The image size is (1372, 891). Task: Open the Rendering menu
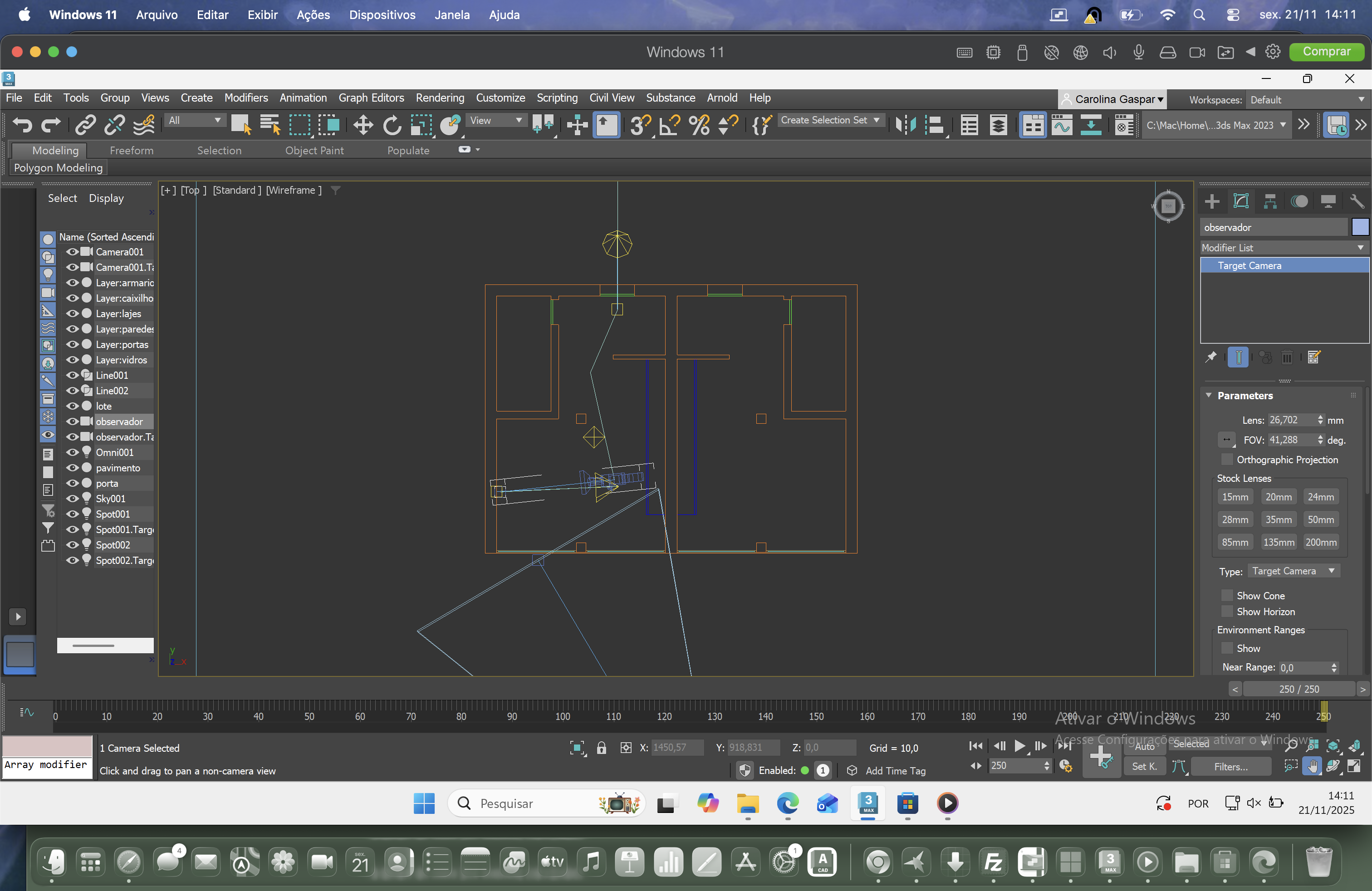point(439,98)
